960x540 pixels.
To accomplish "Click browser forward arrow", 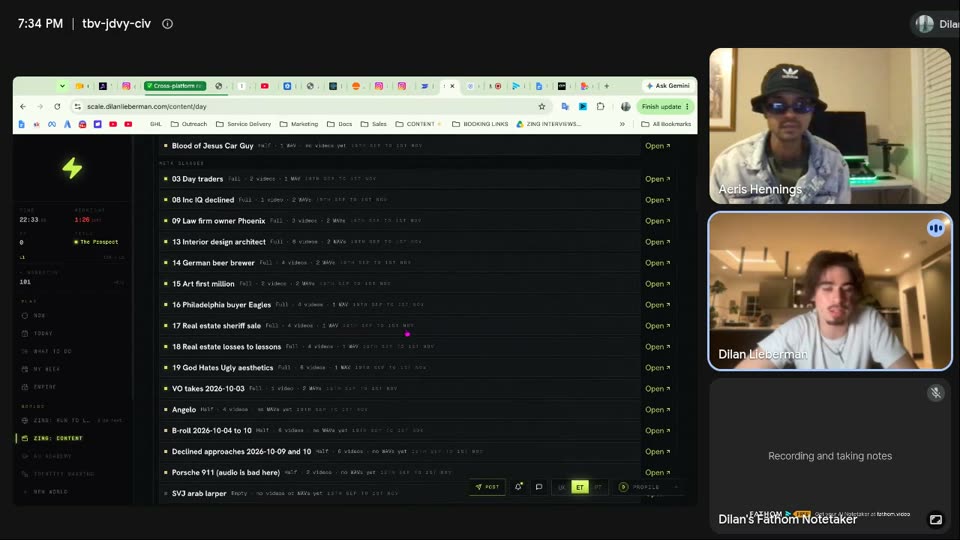I will (40, 107).
